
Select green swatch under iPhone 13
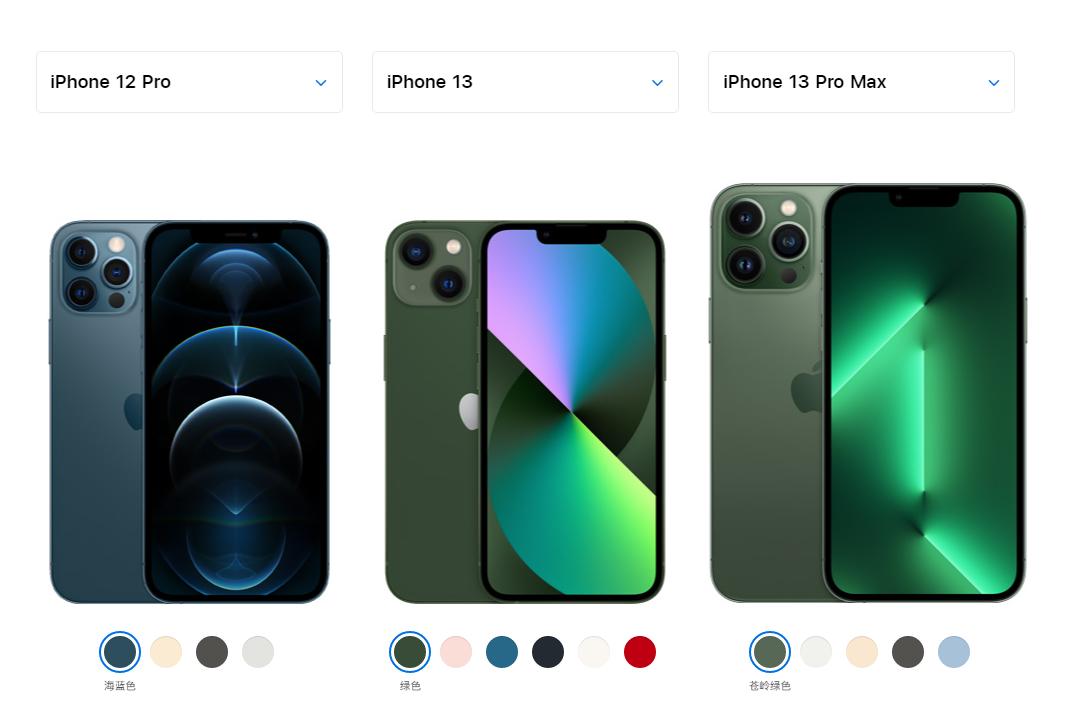coord(410,652)
